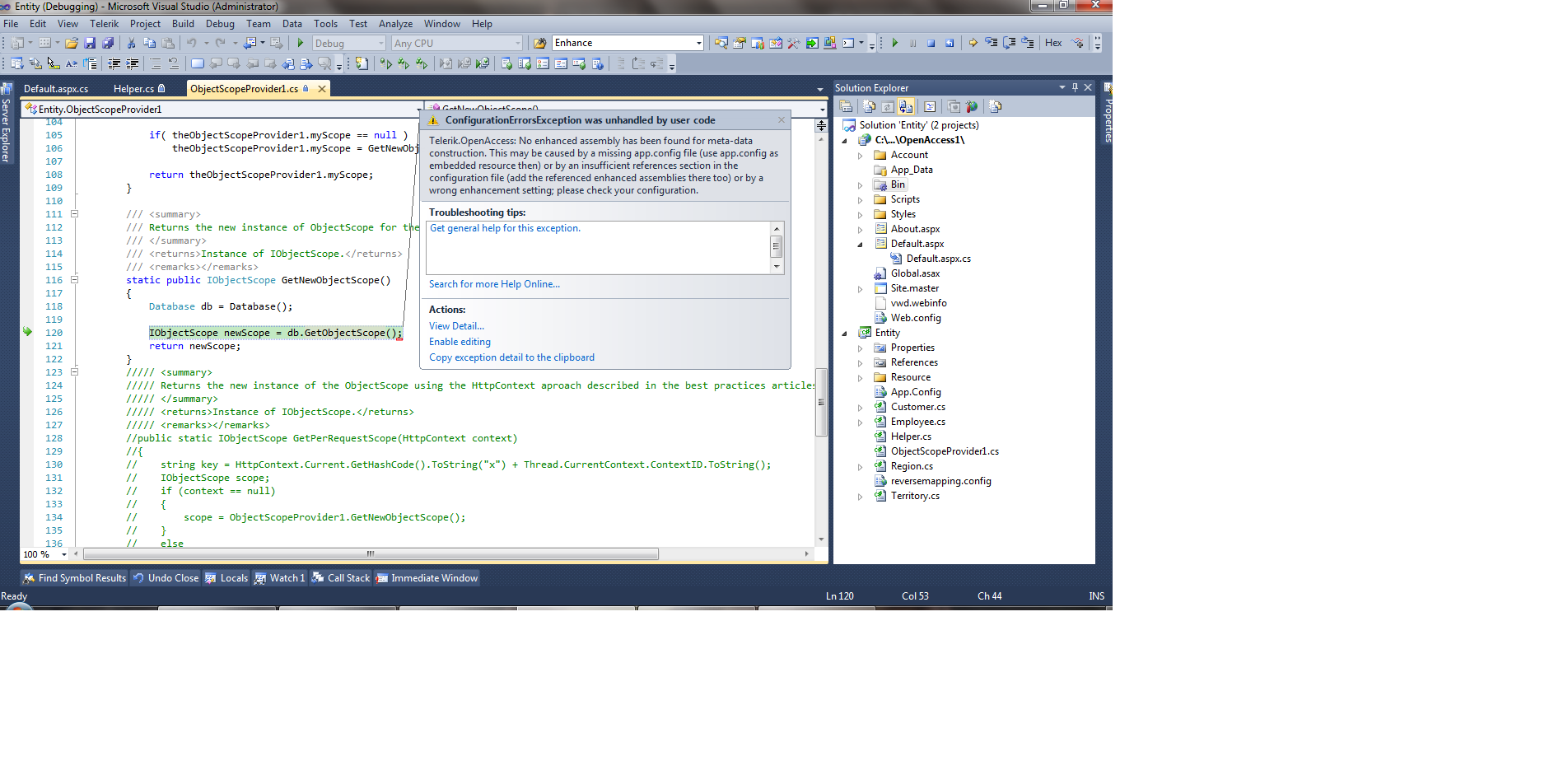
Task: Click the Copy icon in the toolbar
Action: tap(149, 43)
